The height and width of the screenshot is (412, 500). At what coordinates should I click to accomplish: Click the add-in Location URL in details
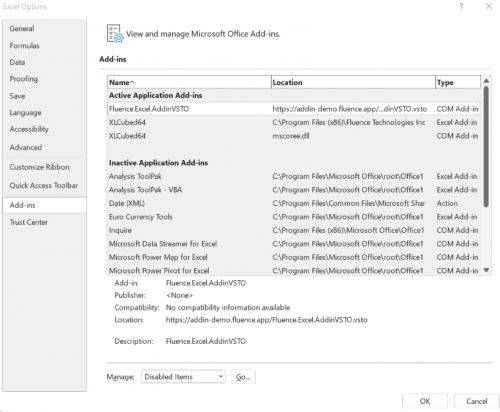(x=267, y=320)
